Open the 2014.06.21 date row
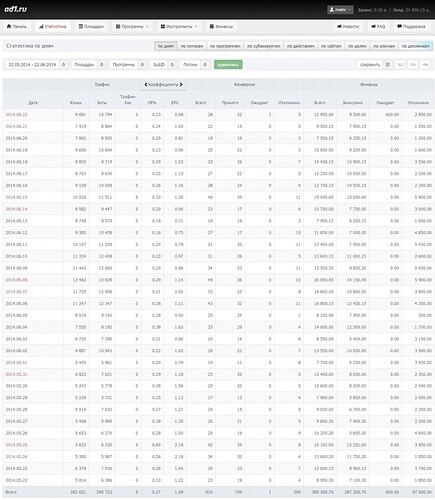 click(x=16, y=126)
